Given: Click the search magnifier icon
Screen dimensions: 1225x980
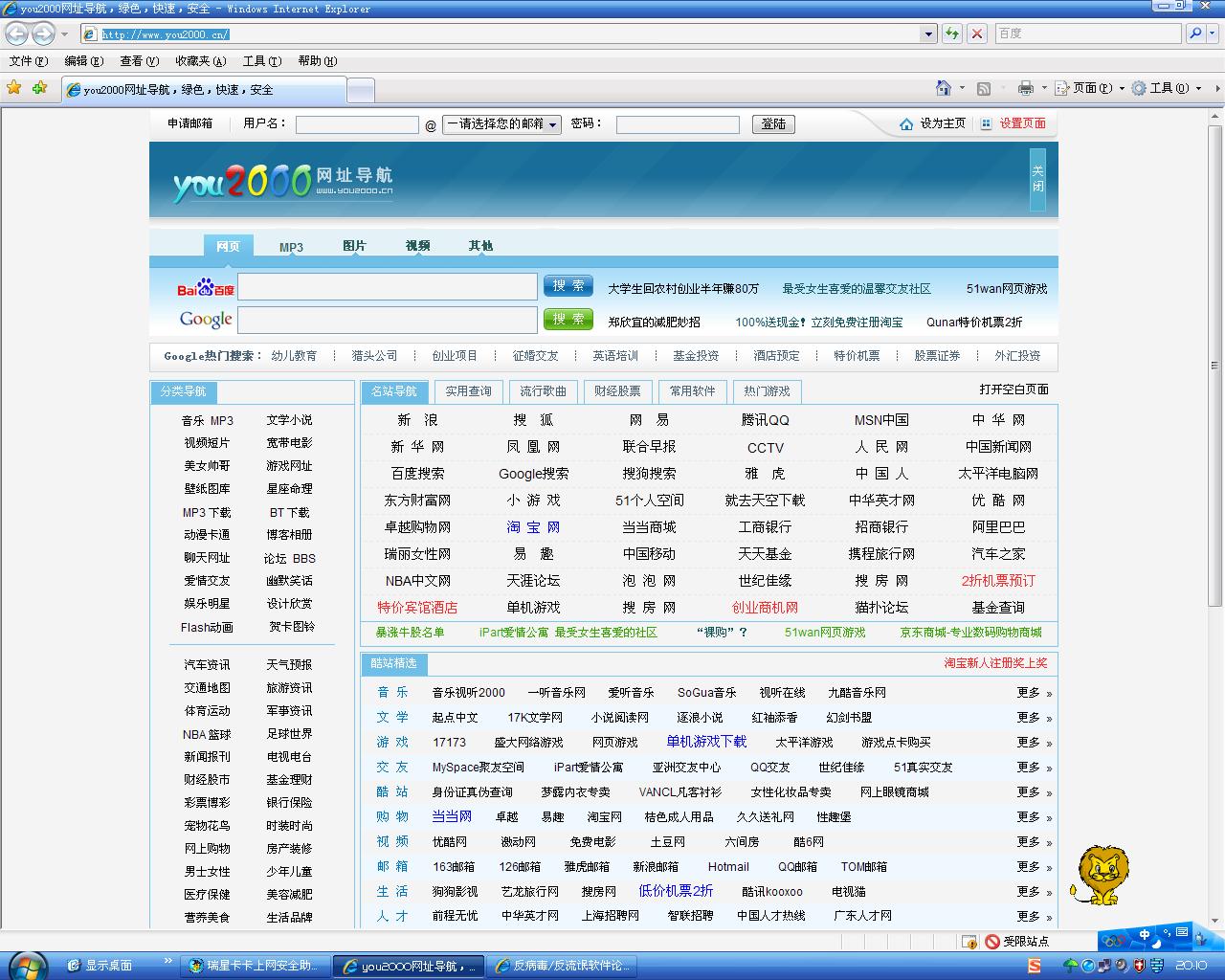Looking at the screenshot, I should coord(1194,34).
